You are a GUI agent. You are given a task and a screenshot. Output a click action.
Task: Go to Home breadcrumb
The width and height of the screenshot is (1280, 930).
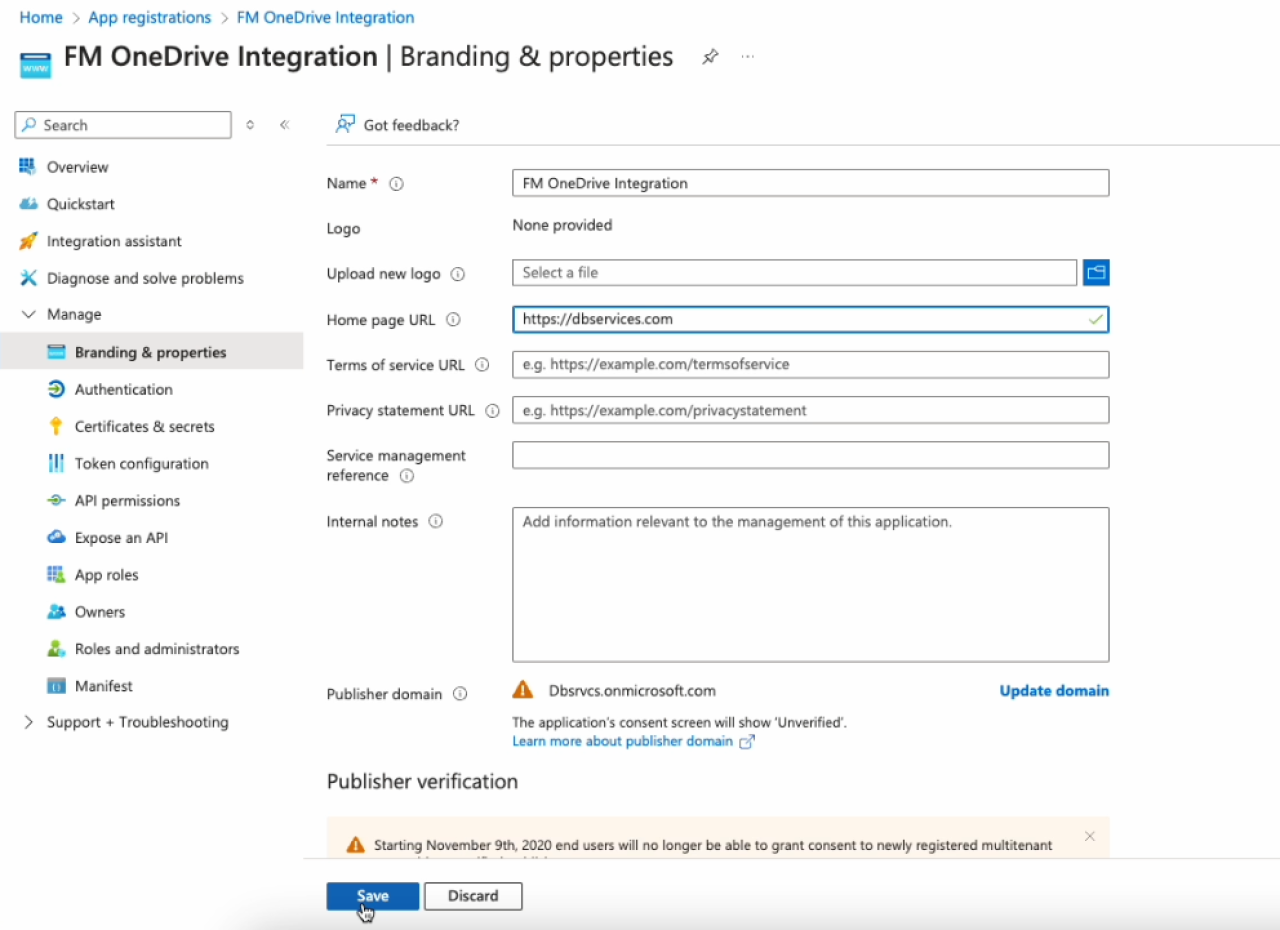[x=41, y=17]
